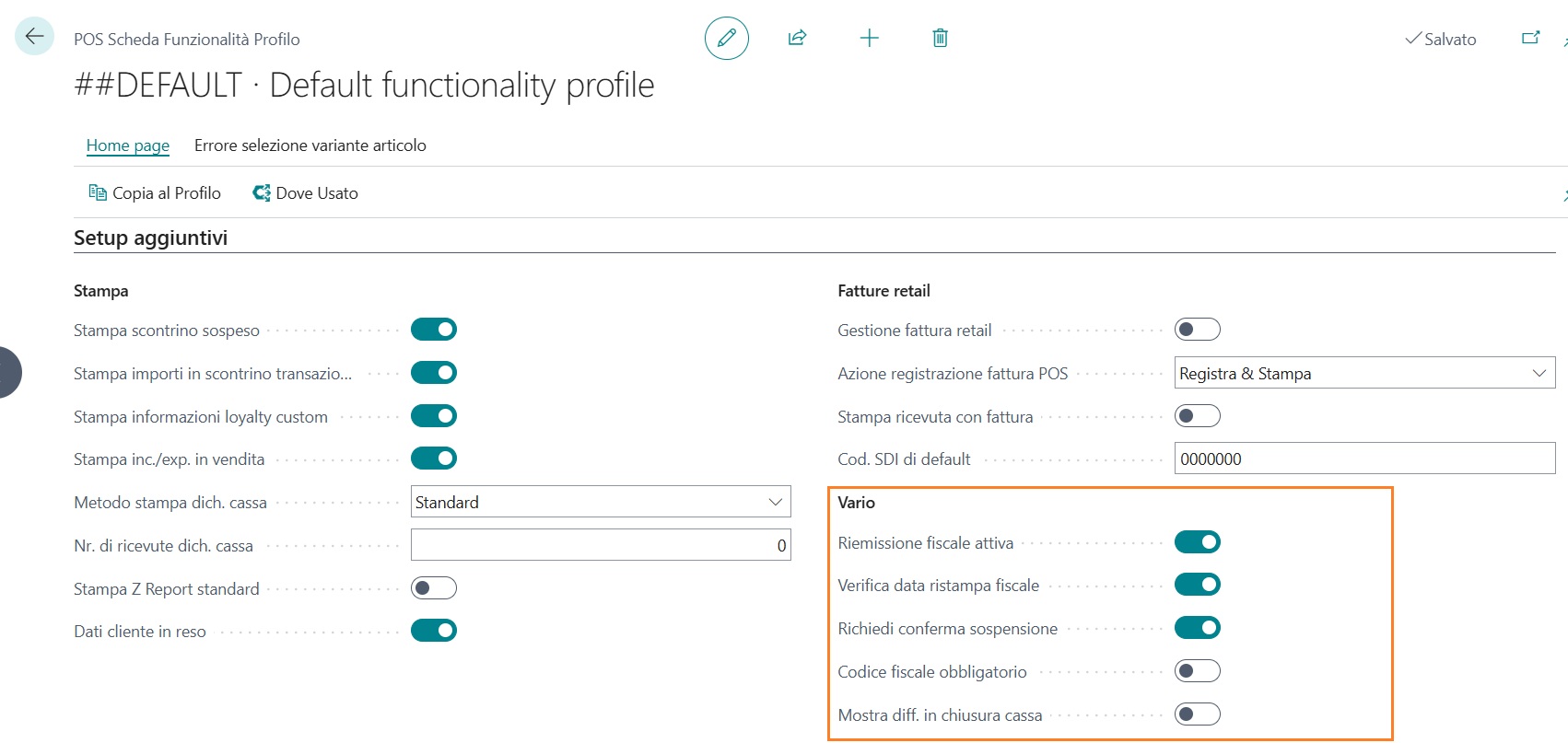1568x743 pixels.
Task: Click the plus icon to create new
Action: coord(869,38)
